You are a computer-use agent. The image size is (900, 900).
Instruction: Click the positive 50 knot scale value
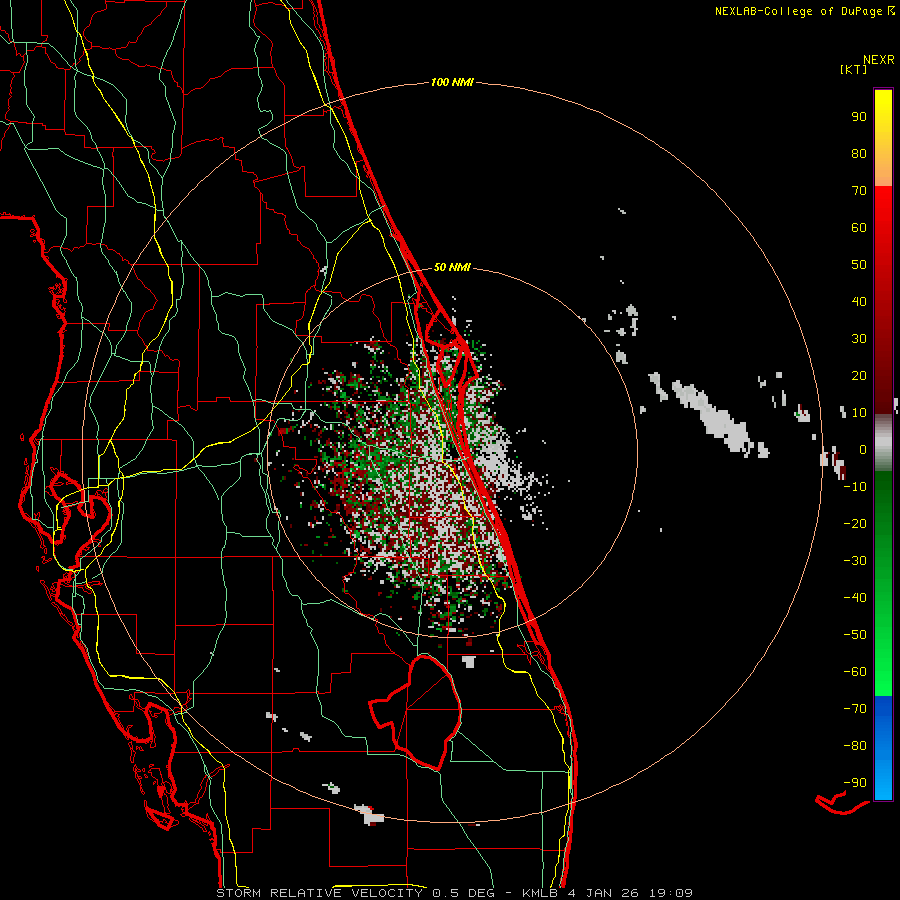coord(859,265)
